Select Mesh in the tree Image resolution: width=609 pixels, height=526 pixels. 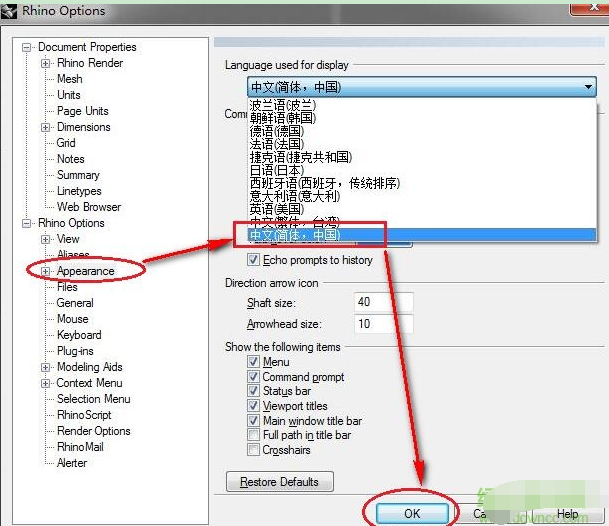pyautogui.click(x=70, y=79)
